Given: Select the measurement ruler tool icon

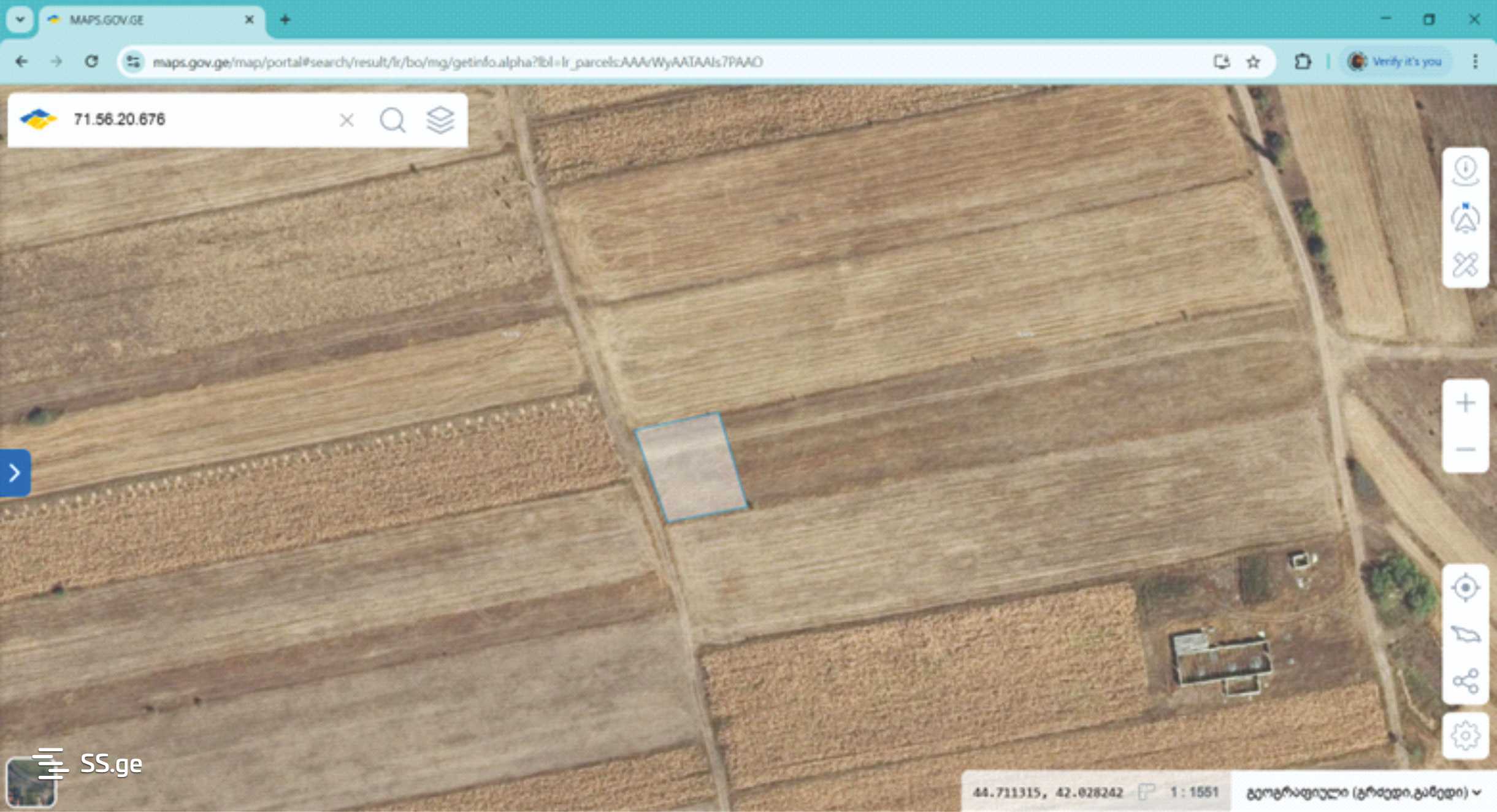Looking at the screenshot, I should tap(1465, 265).
